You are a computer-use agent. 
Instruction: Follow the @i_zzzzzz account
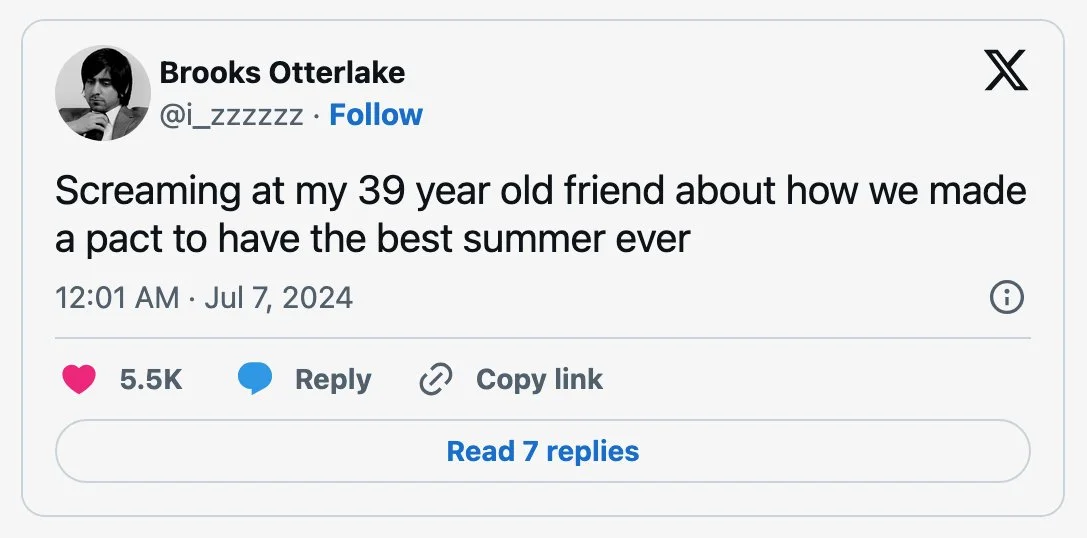[376, 115]
